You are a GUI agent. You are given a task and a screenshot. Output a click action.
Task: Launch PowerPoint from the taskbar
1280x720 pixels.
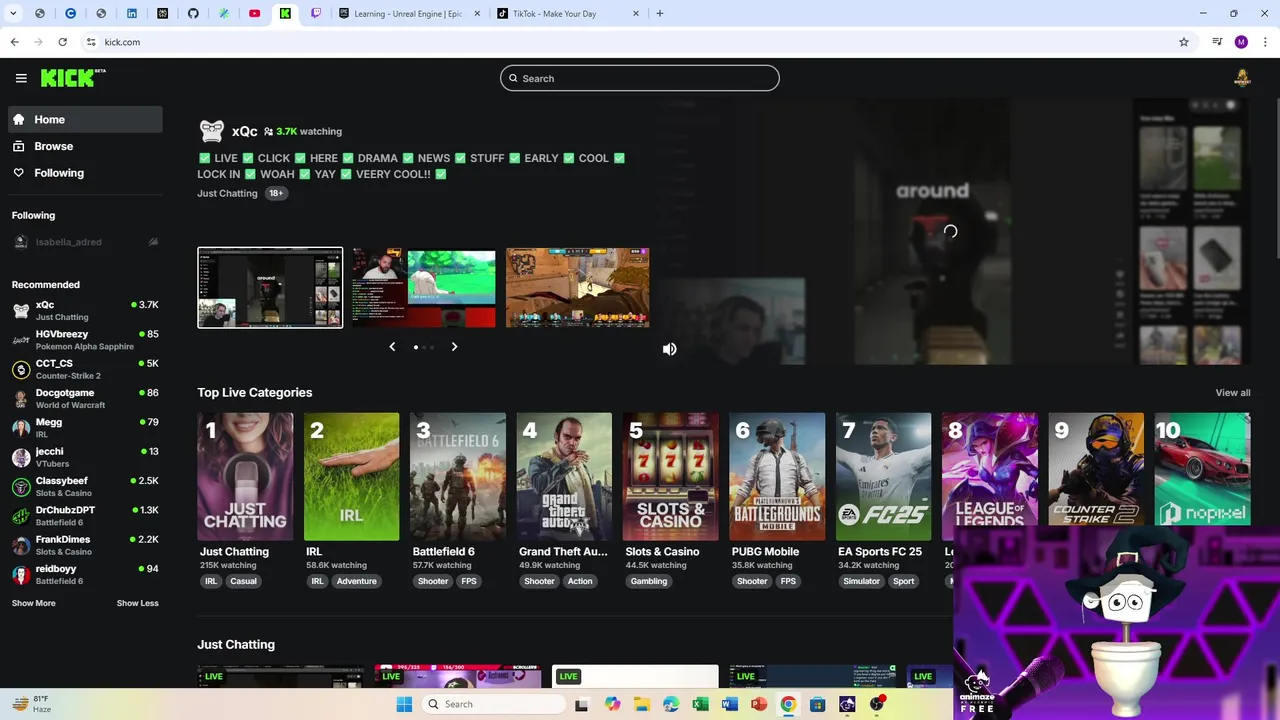click(x=759, y=704)
